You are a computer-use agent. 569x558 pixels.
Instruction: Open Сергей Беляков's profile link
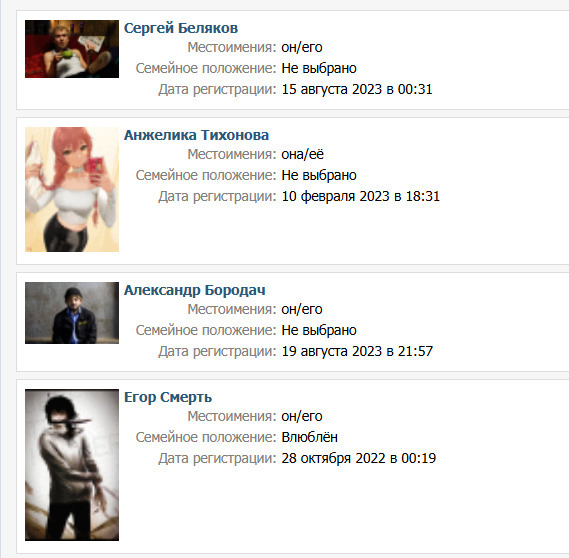[x=181, y=28]
